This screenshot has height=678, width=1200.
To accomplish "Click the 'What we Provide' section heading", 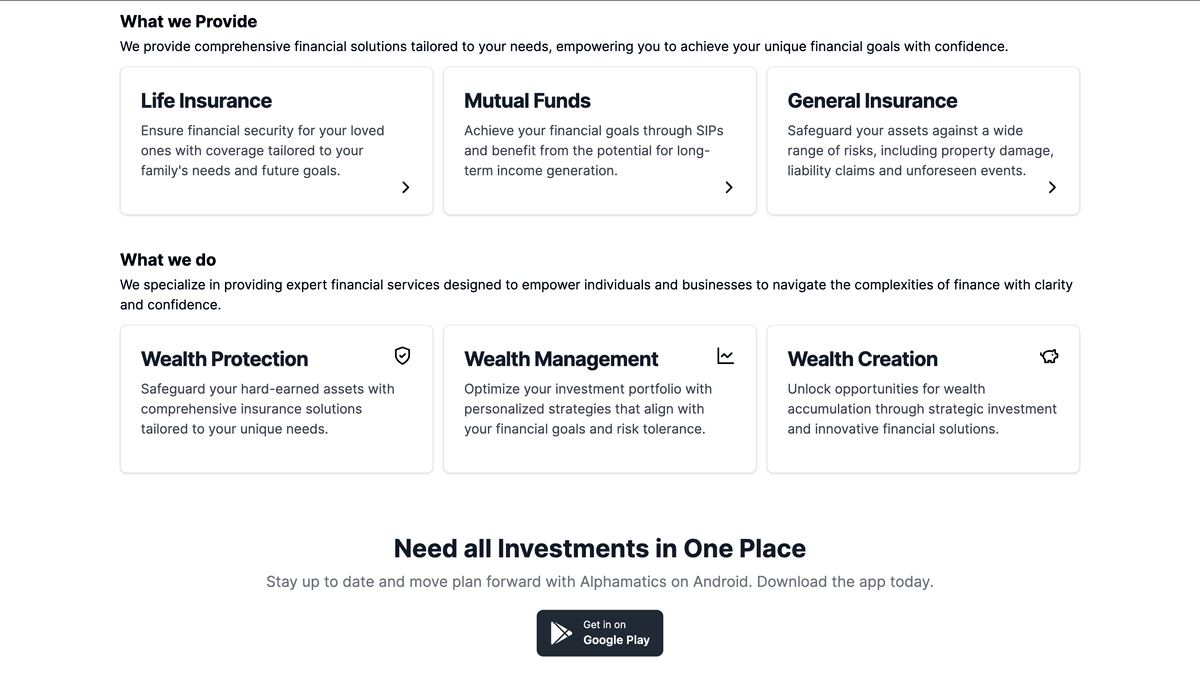I will tap(188, 21).
